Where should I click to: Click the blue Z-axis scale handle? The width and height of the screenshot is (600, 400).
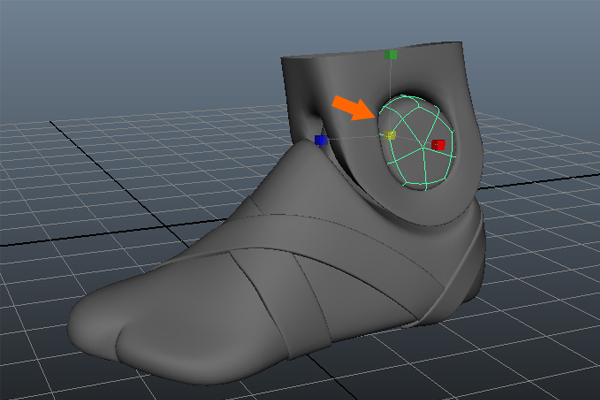321,140
